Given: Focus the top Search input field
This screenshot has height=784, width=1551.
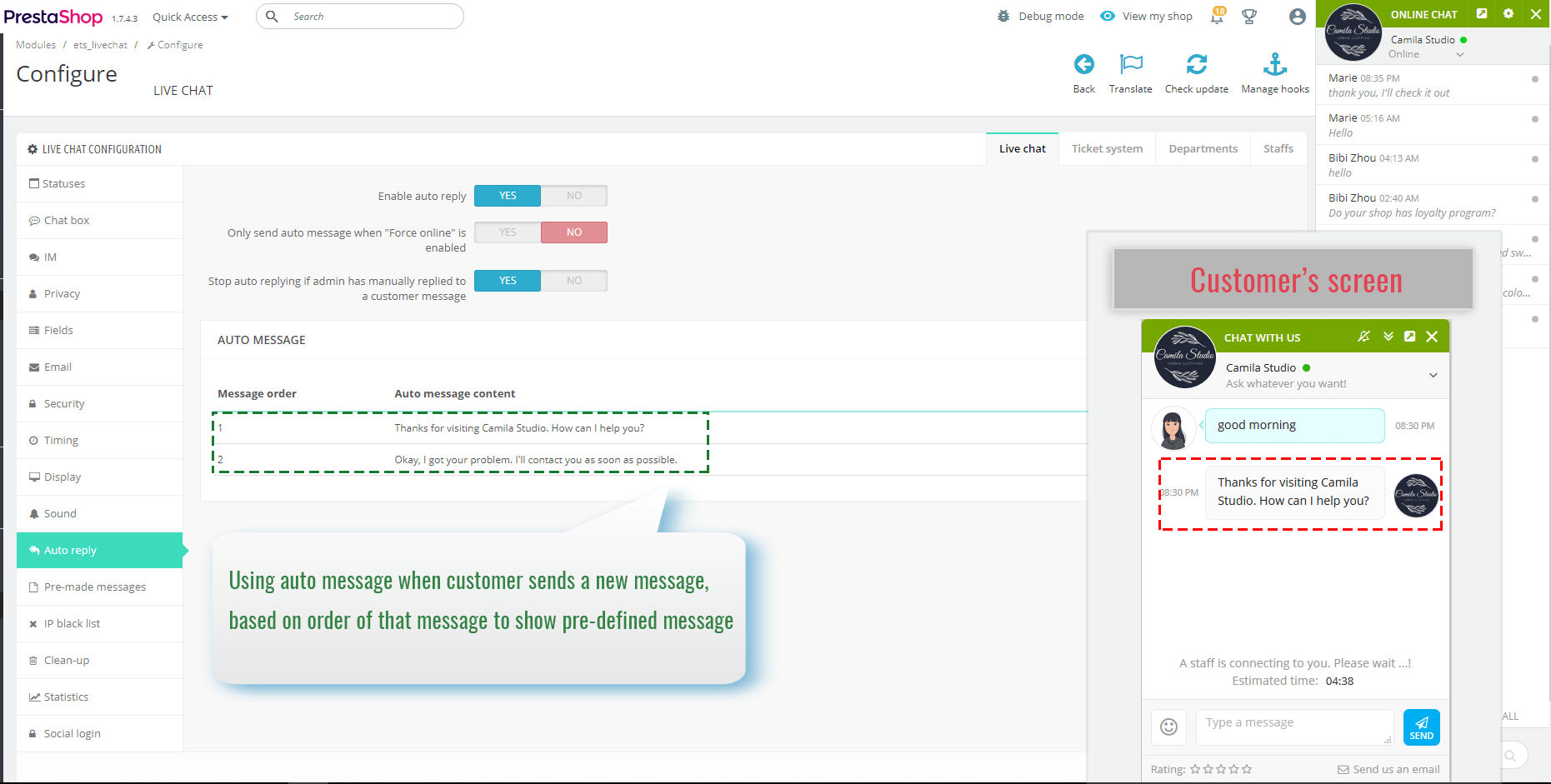Looking at the screenshot, I should [x=360, y=16].
